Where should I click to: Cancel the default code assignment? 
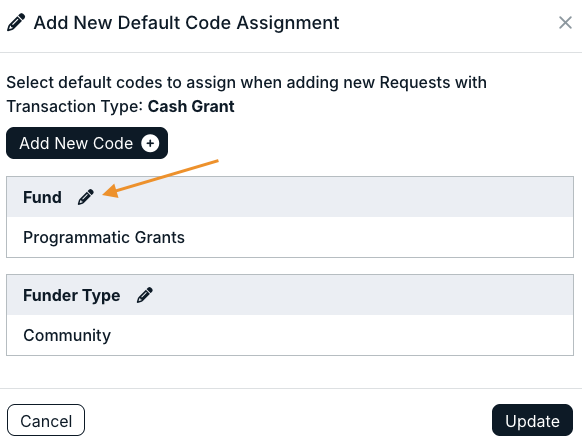(46, 420)
